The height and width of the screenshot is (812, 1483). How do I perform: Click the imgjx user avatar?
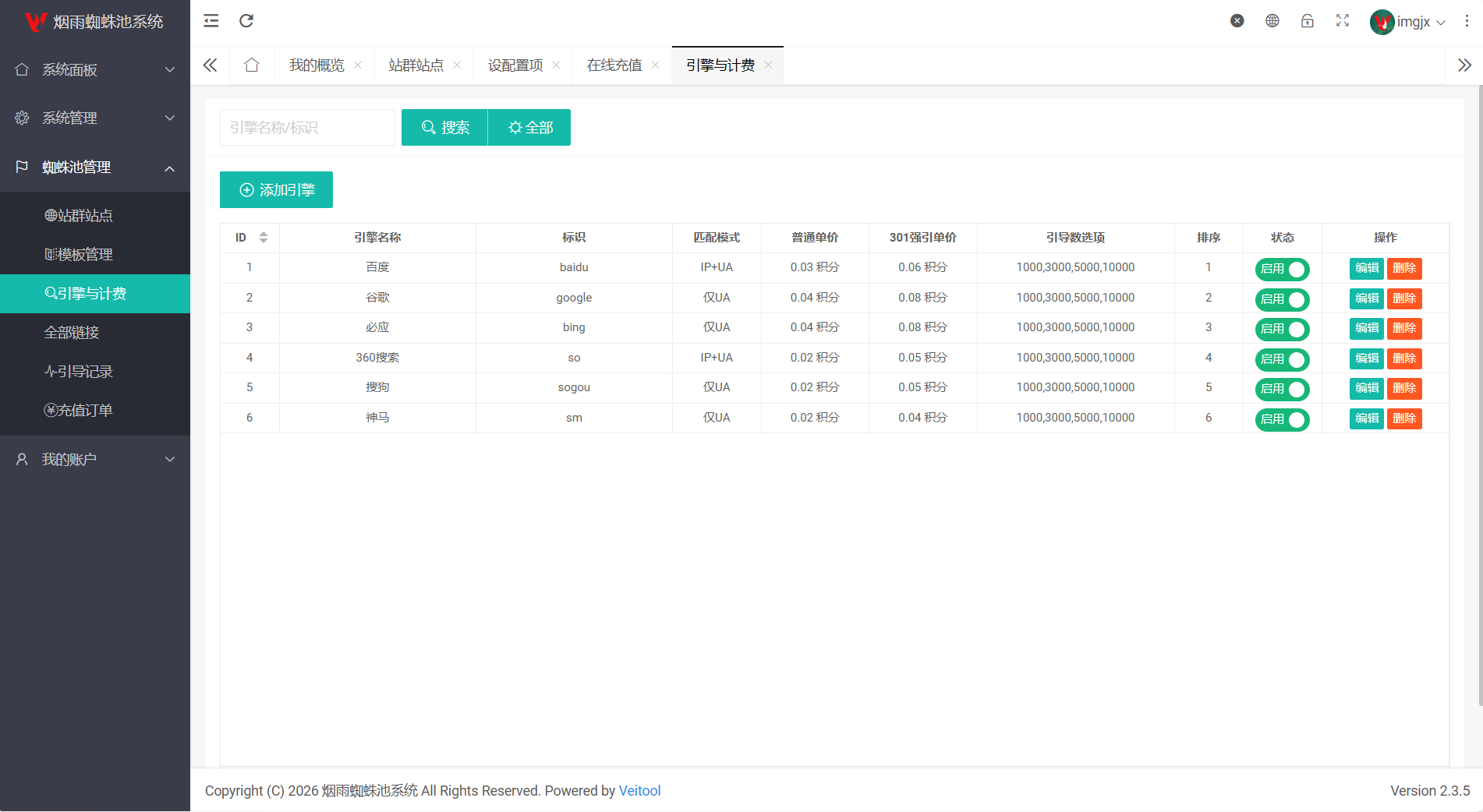[x=1382, y=22]
